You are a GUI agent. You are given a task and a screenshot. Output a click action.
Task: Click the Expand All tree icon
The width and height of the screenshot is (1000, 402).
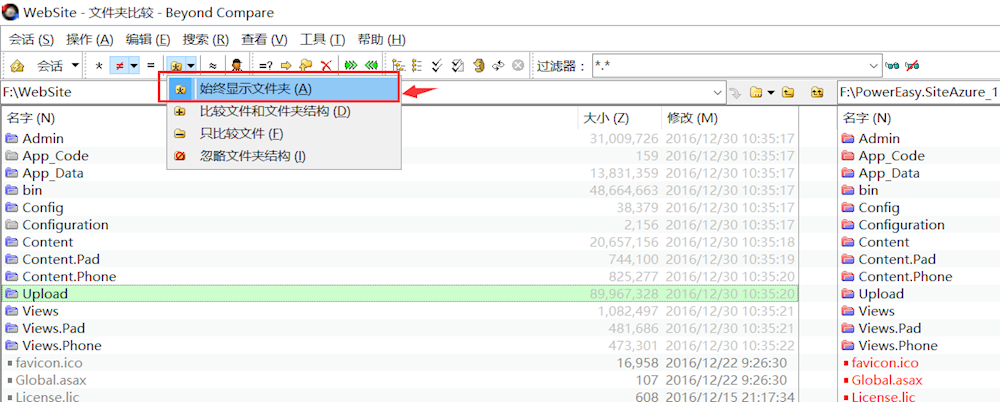tap(399, 65)
